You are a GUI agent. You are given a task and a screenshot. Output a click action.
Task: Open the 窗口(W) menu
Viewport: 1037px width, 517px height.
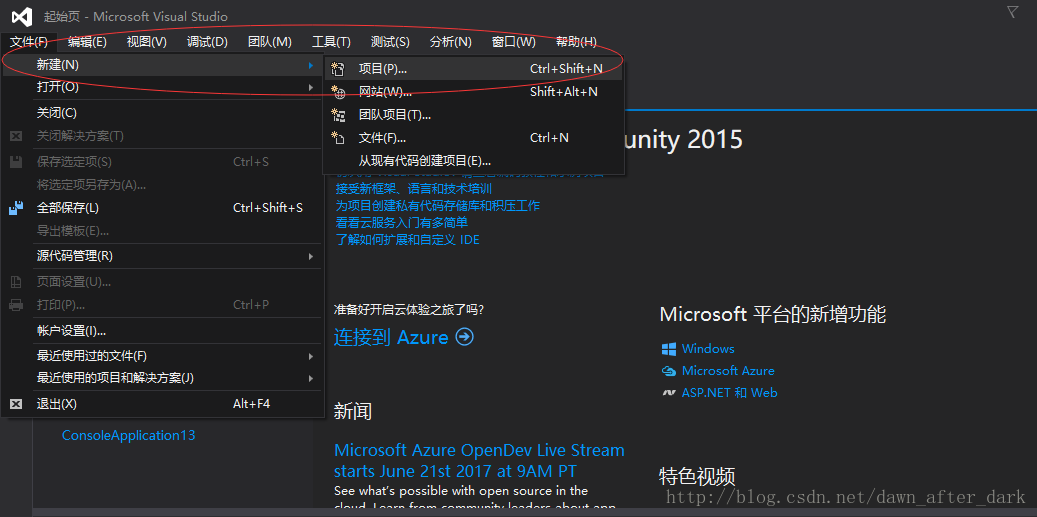(514, 42)
